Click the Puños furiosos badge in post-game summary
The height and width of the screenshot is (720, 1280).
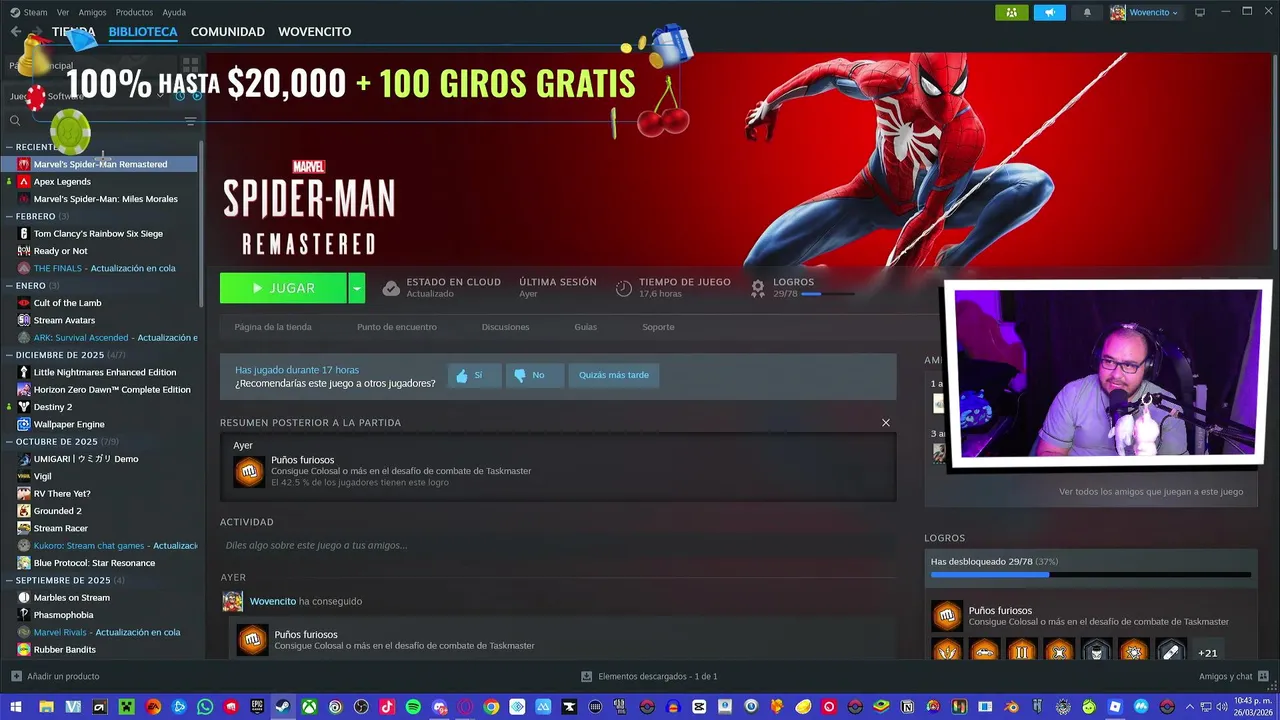click(x=249, y=471)
